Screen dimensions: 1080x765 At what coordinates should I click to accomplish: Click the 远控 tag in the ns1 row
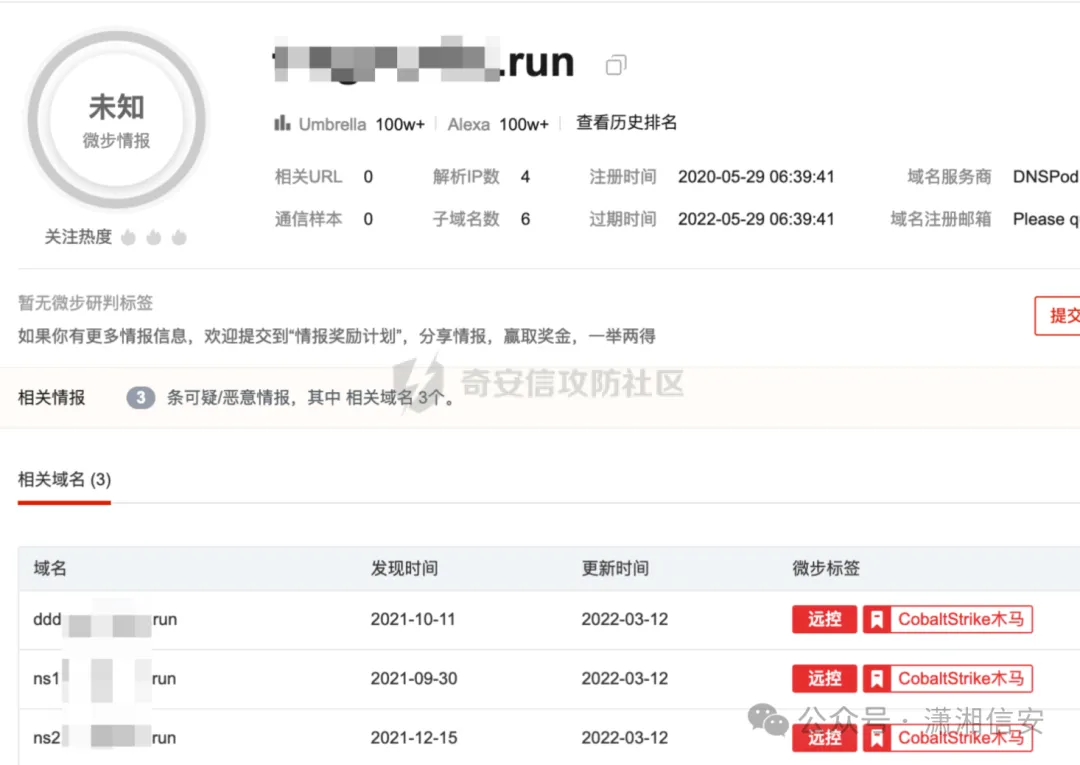click(x=824, y=678)
